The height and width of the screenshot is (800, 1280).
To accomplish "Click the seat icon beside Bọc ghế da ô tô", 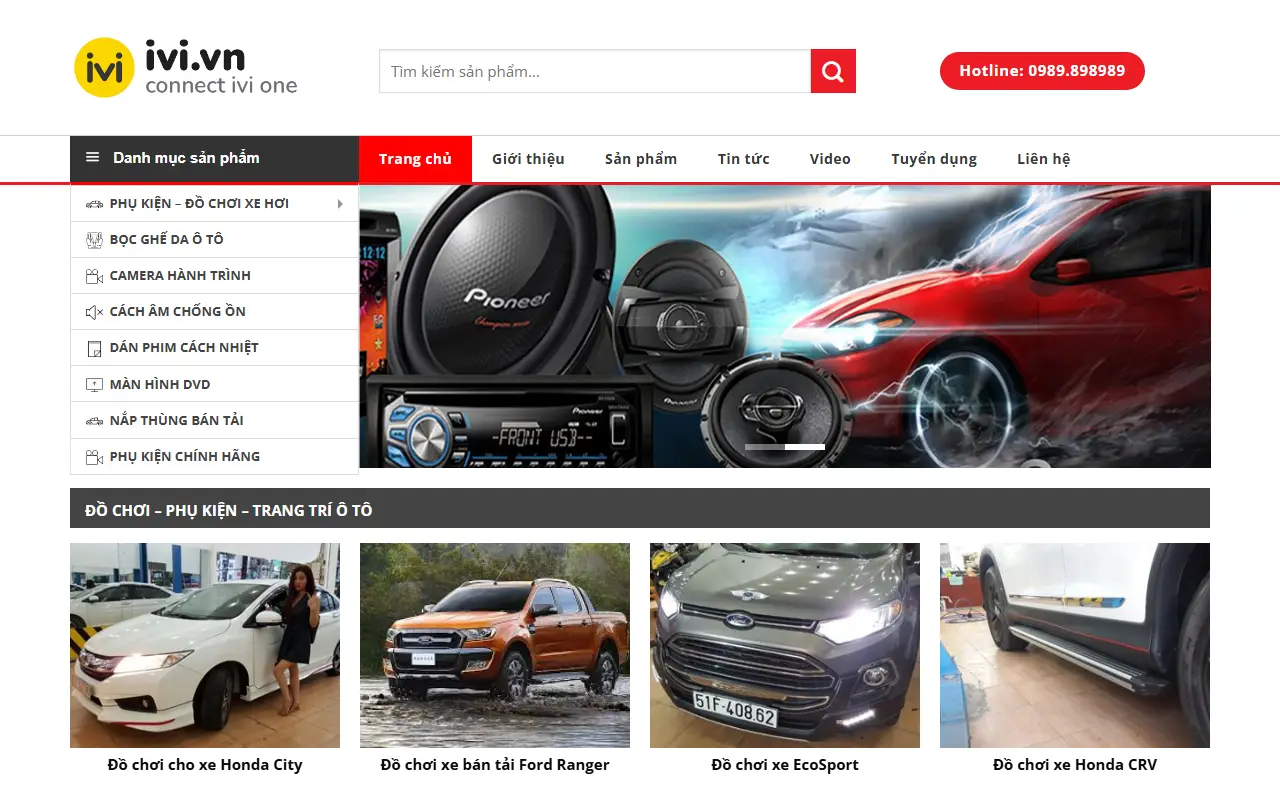I will [94, 240].
